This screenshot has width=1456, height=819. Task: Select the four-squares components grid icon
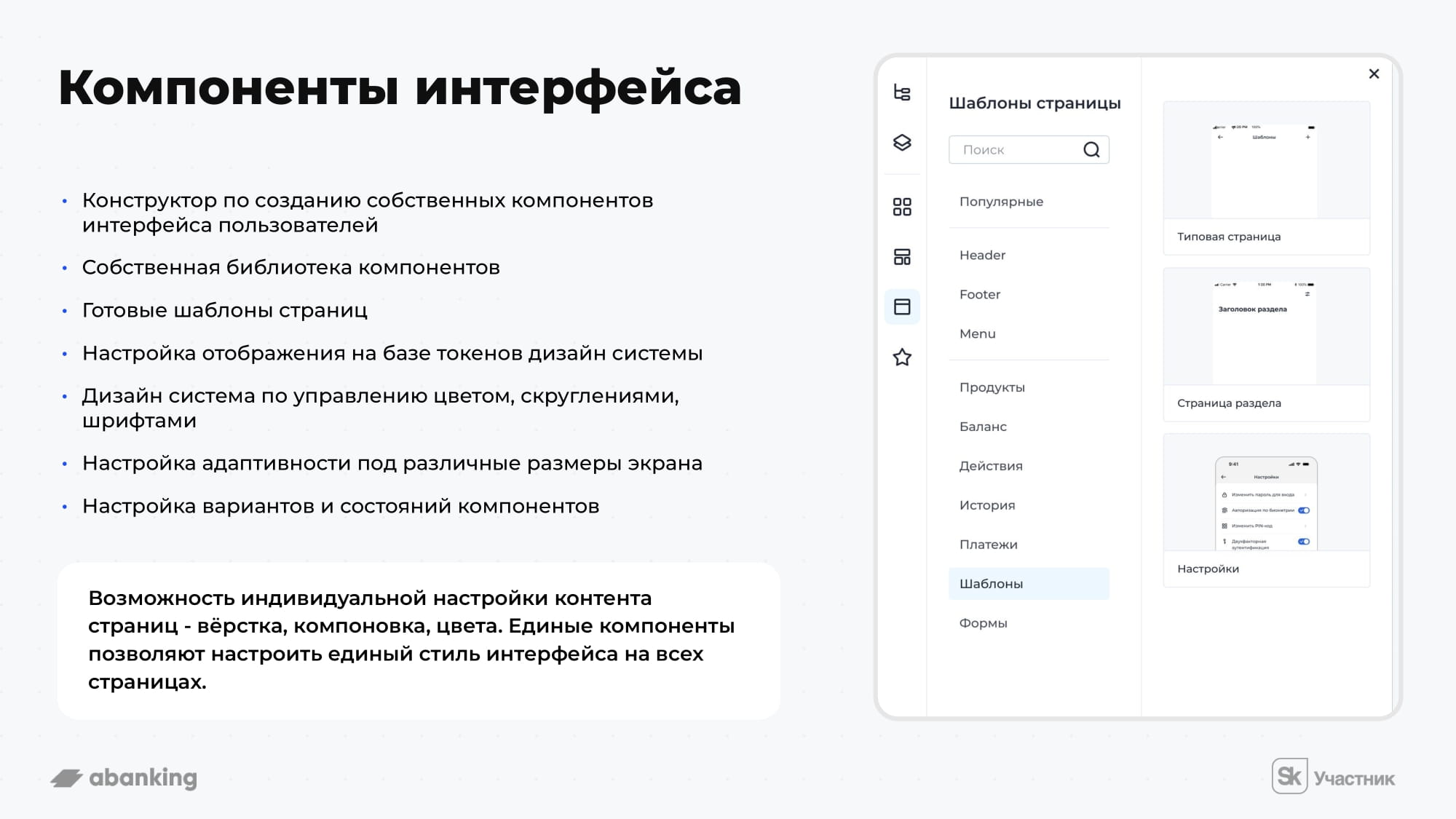click(x=902, y=207)
